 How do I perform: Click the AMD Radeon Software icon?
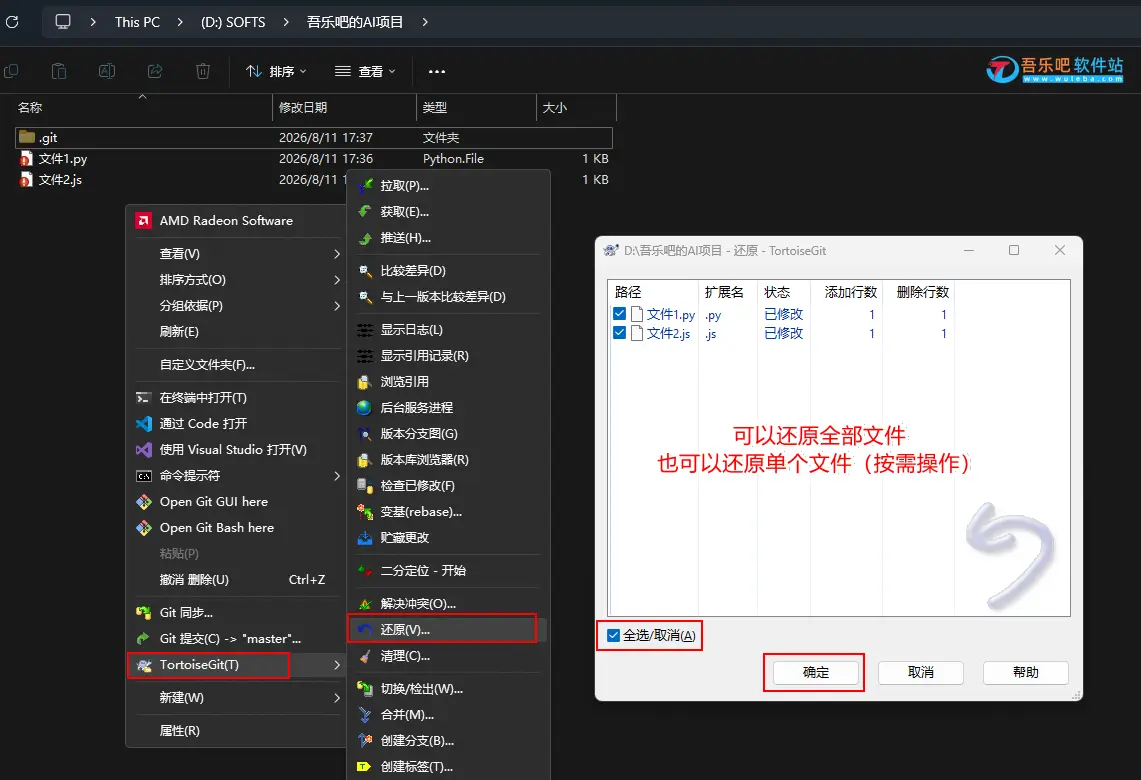143,220
